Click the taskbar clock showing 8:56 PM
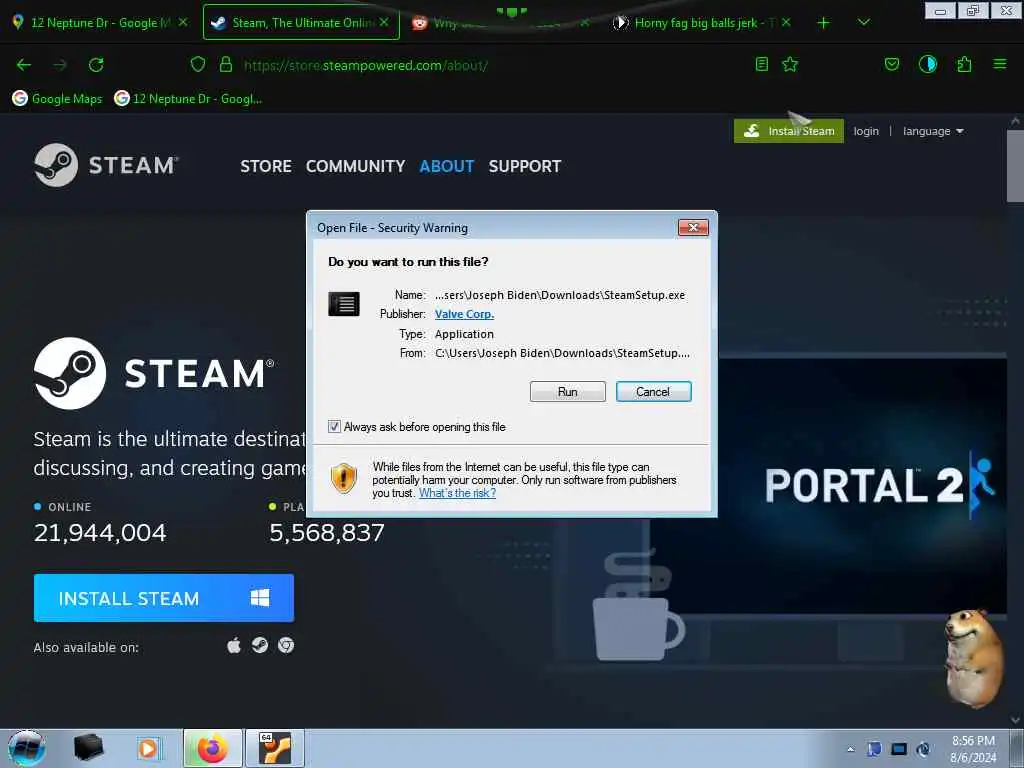The width and height of the screenshot is (1024, 768). click(973, 749)
